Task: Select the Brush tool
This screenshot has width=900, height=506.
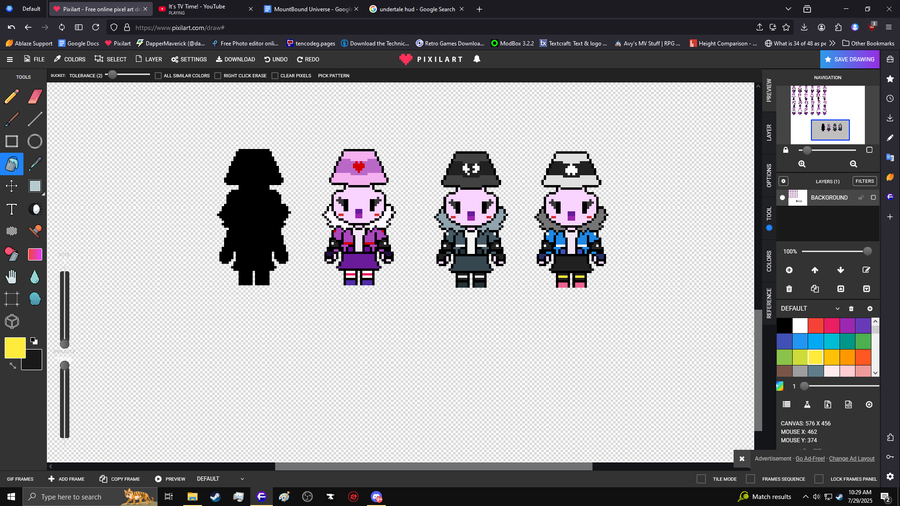Action: coord(11,119)
